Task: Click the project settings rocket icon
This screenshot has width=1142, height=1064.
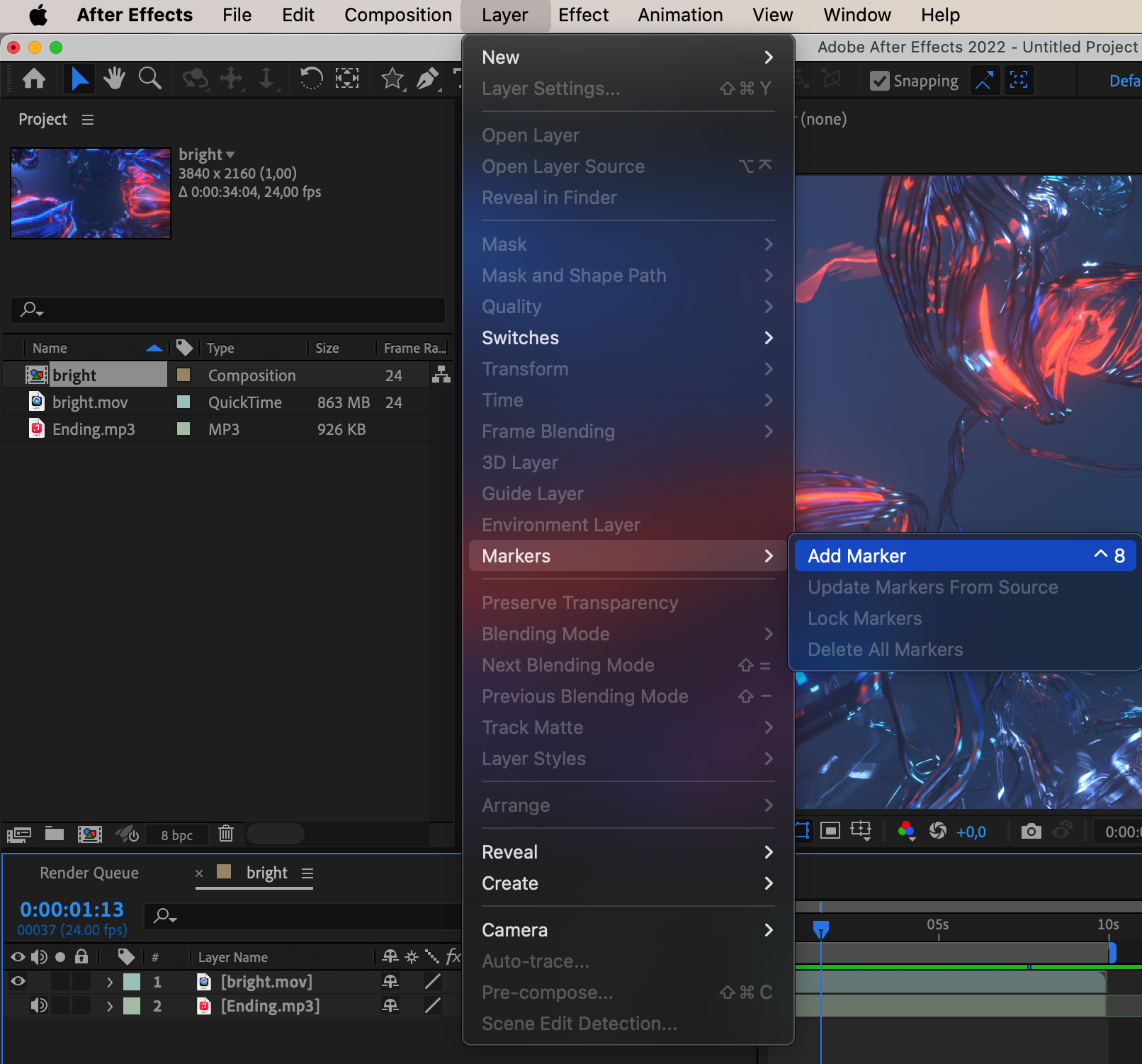Action: (128, 834)
